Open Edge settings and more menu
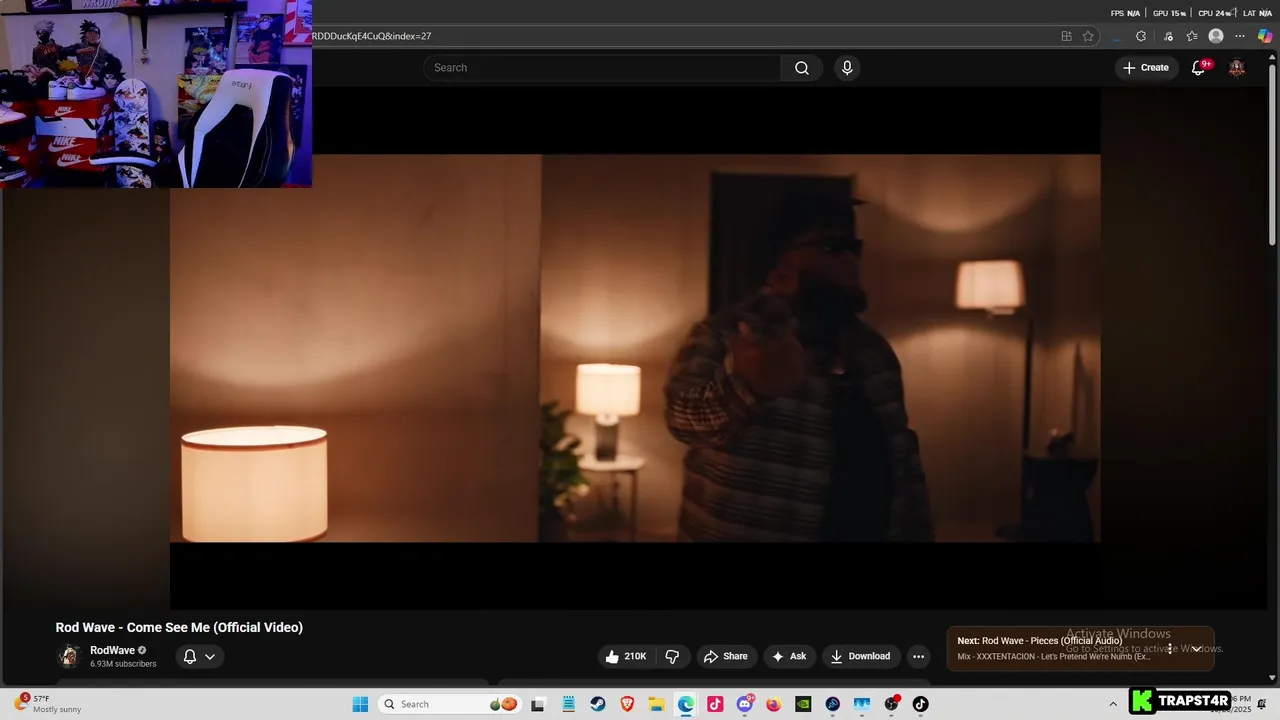 coord(1240,36)
